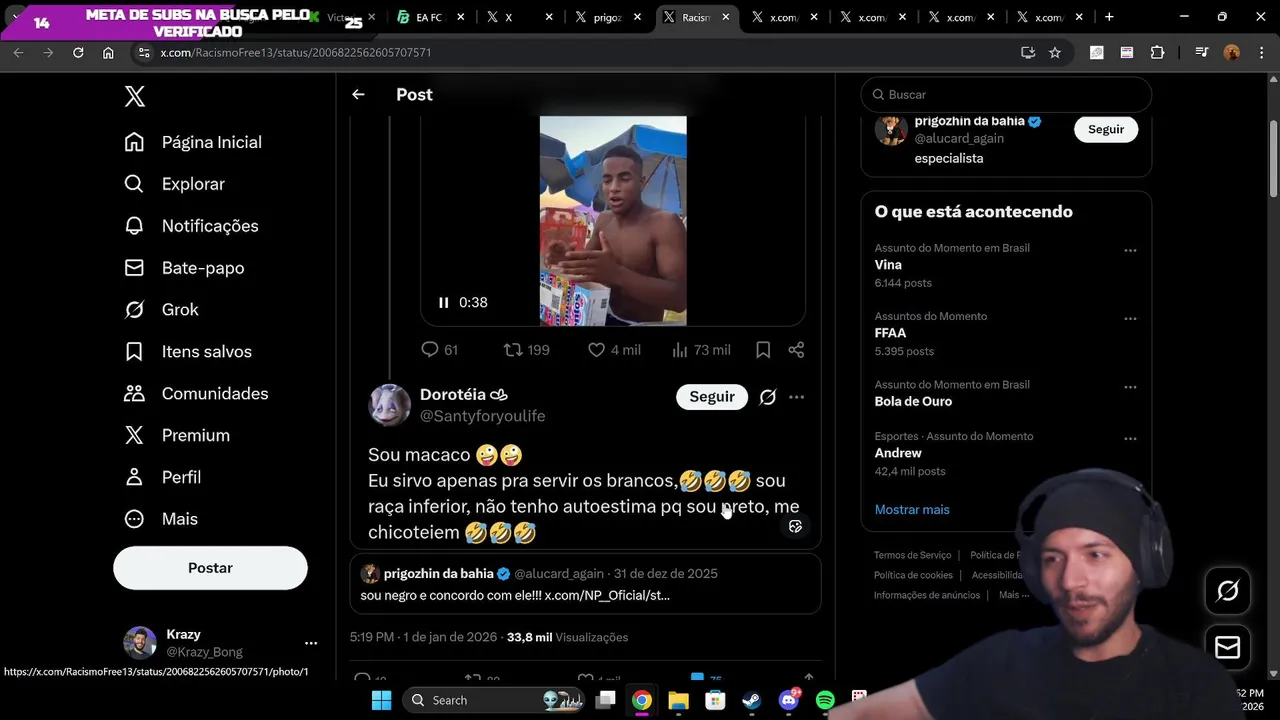Image resolution: width=1280 pixels, height=720 pixels.
Task: Open Spotify from the taskbar
Action: pos(825,700)
